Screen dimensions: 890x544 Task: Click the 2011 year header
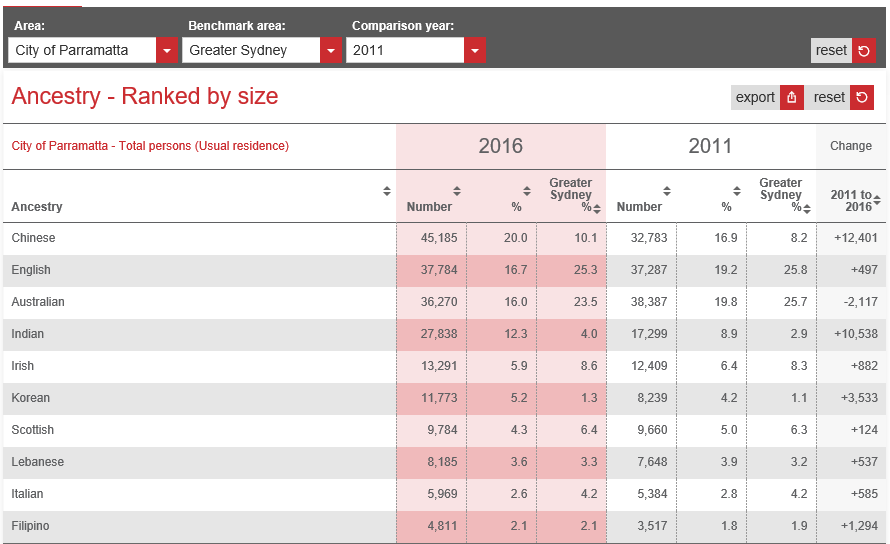click(710, 146)
